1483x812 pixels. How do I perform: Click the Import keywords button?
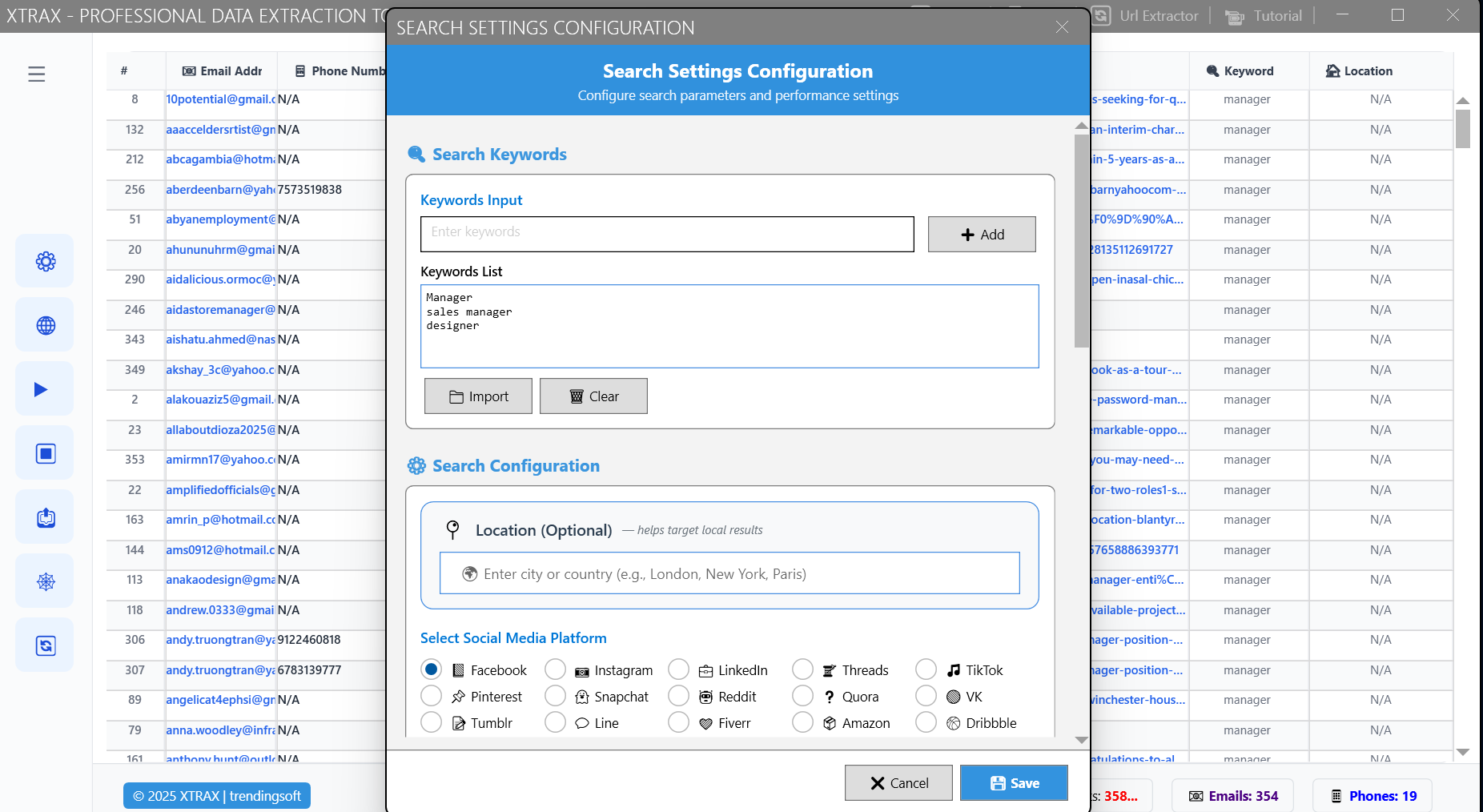click(478, 396)
